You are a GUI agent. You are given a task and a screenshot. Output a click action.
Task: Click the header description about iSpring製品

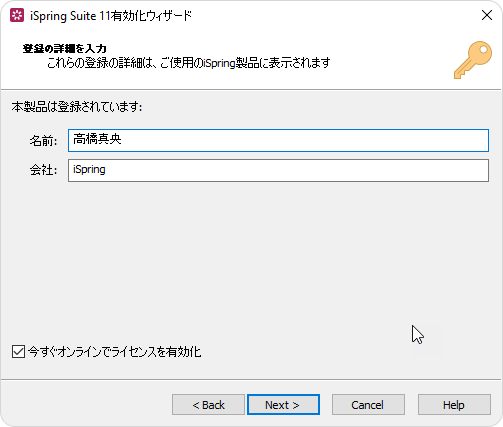coord(188,63)
